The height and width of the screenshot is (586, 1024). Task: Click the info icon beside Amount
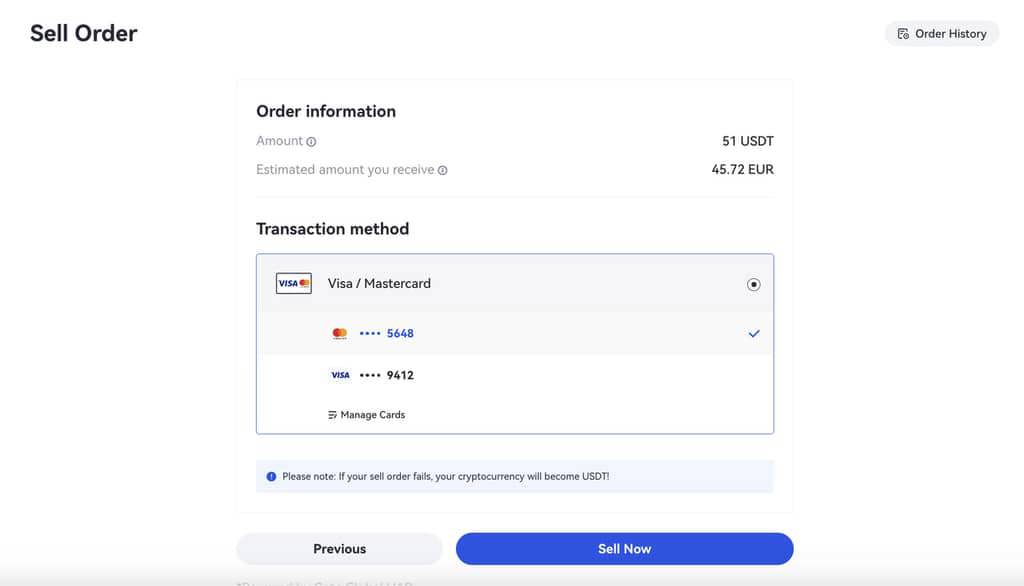[x=311, y=142]
